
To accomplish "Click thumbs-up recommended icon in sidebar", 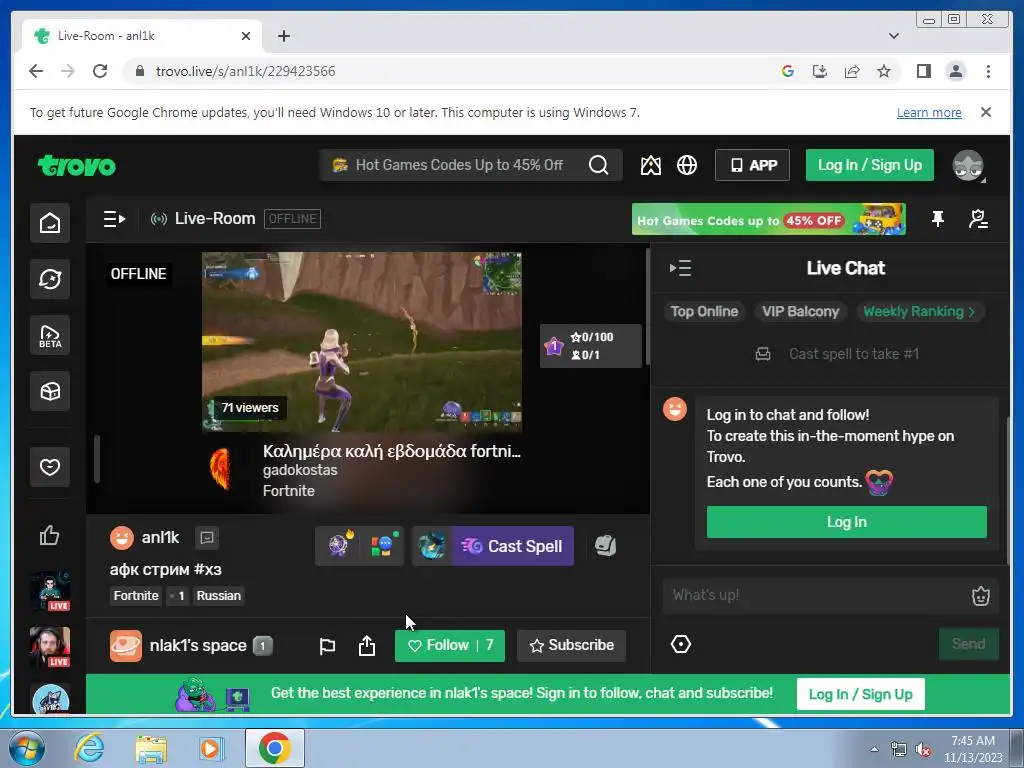I will coord(50,536).
